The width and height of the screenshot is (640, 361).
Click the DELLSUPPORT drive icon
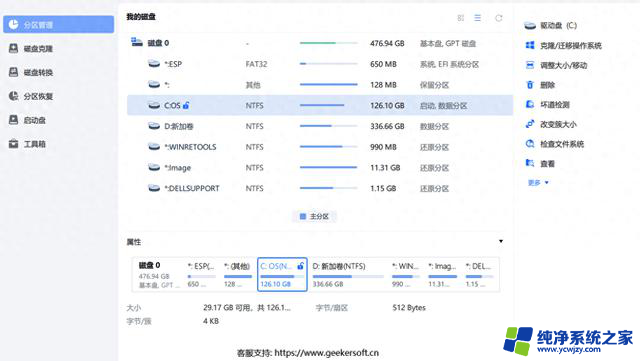click(154, 188)
